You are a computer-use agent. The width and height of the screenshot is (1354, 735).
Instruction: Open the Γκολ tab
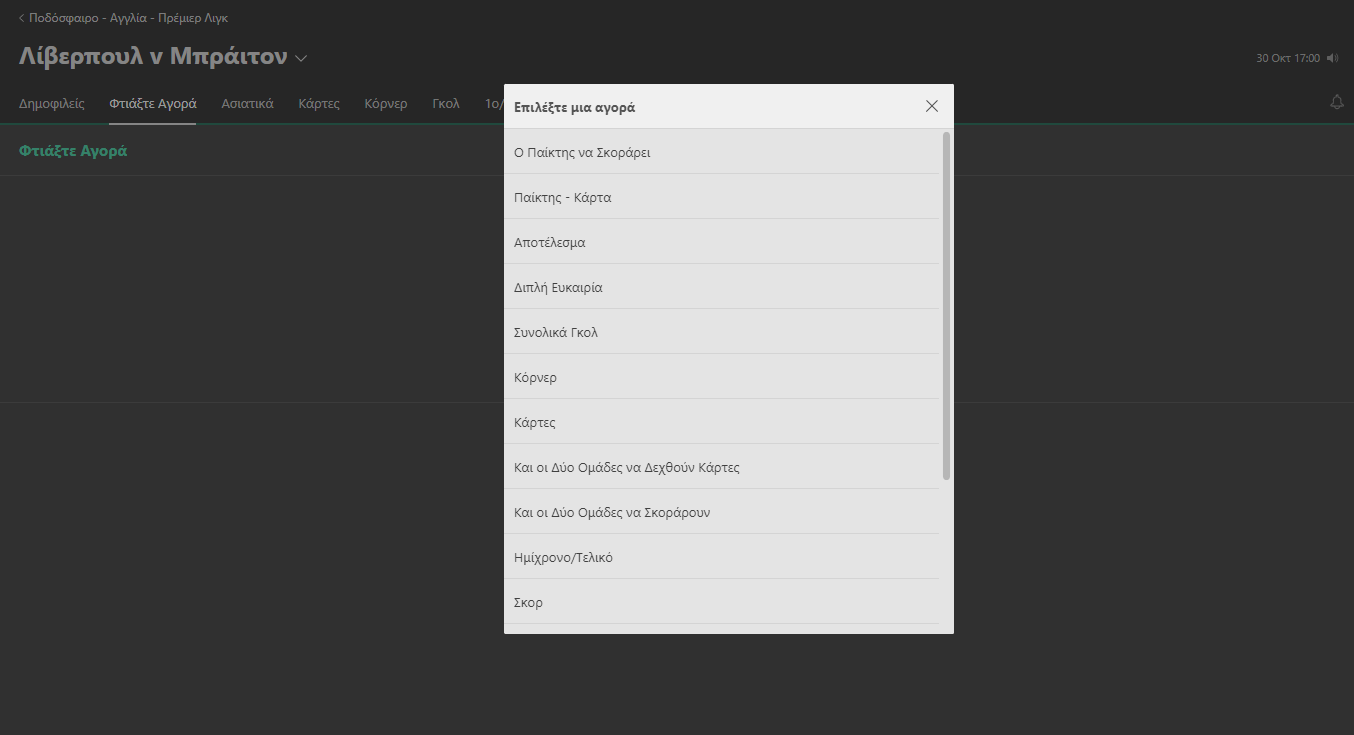point(446,103)
